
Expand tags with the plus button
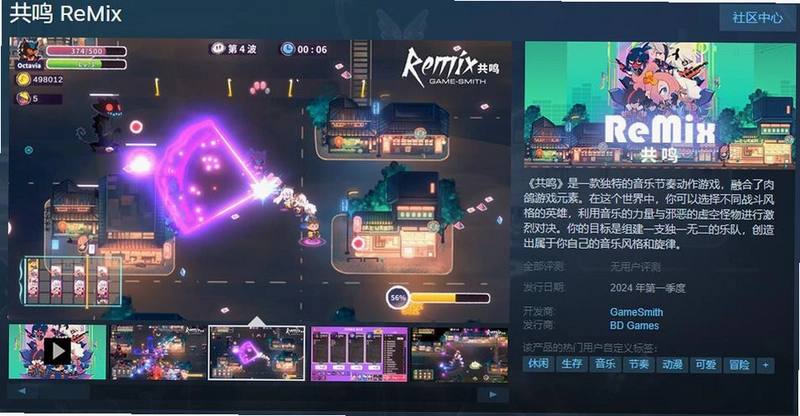(765, 365)
